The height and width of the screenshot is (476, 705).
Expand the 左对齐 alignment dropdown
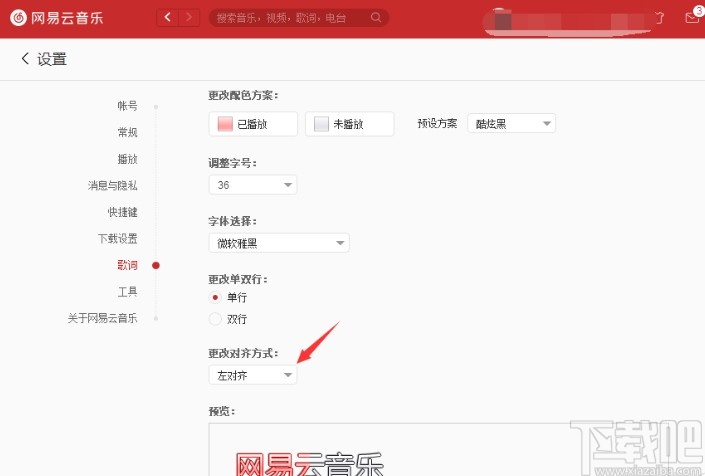[253, 375]
